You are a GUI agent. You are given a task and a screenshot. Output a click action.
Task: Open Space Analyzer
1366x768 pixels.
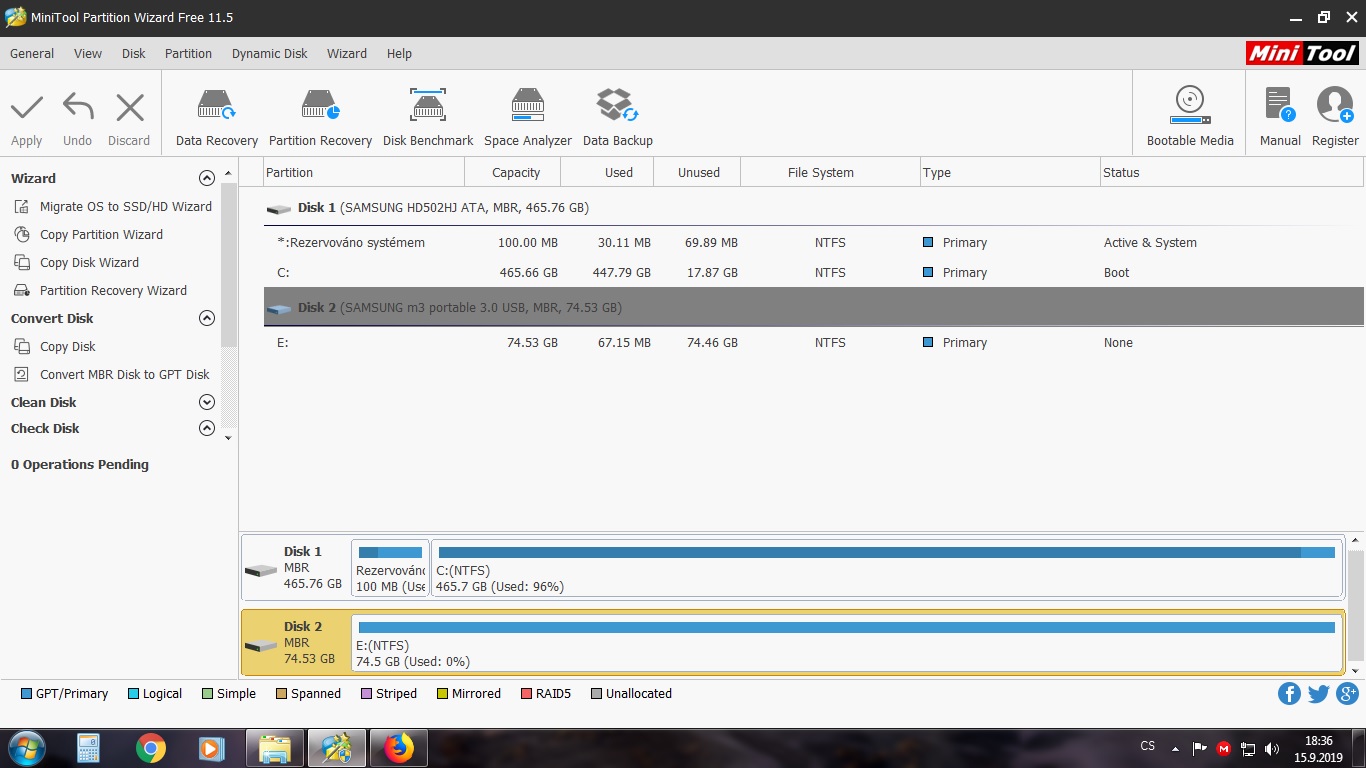click(x=528, y=117)
